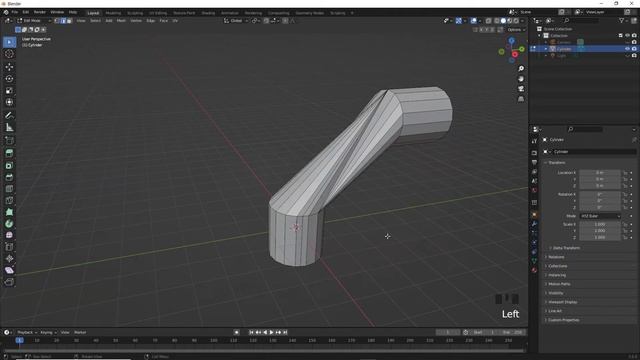Expand the Viewport Display panel

561,302
